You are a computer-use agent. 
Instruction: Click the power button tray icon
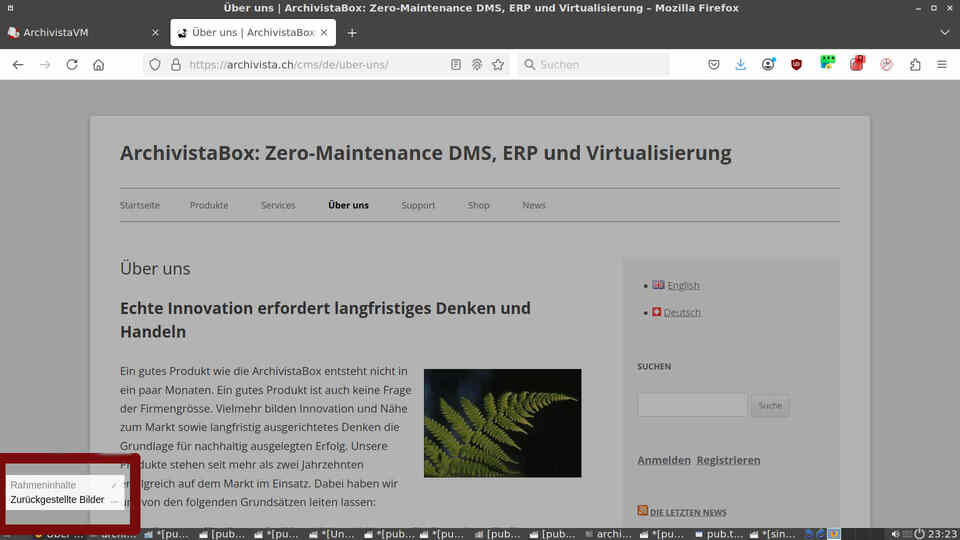(919, 534)
